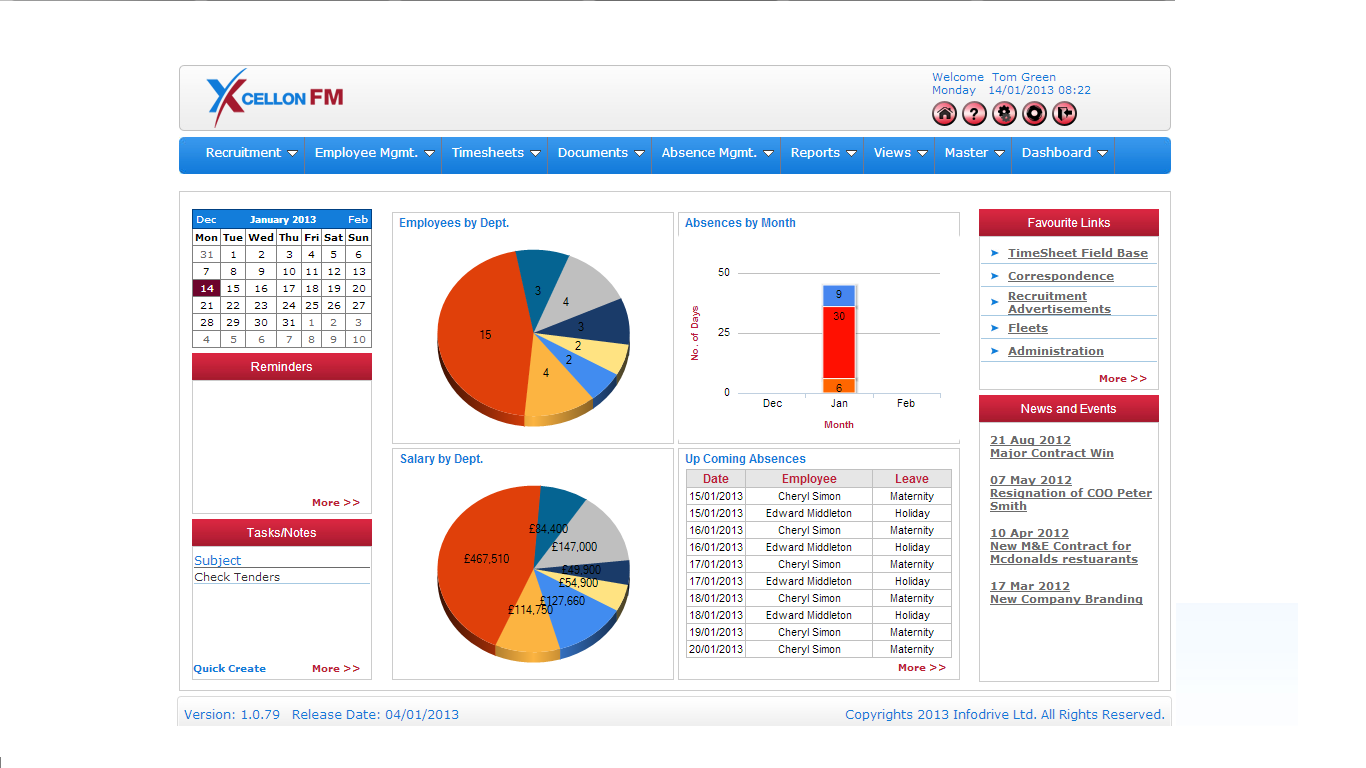This screenshot has height=768, width=1366.
Task: Select date 14 on the January calendar
Action: click(x=206, y=288)
